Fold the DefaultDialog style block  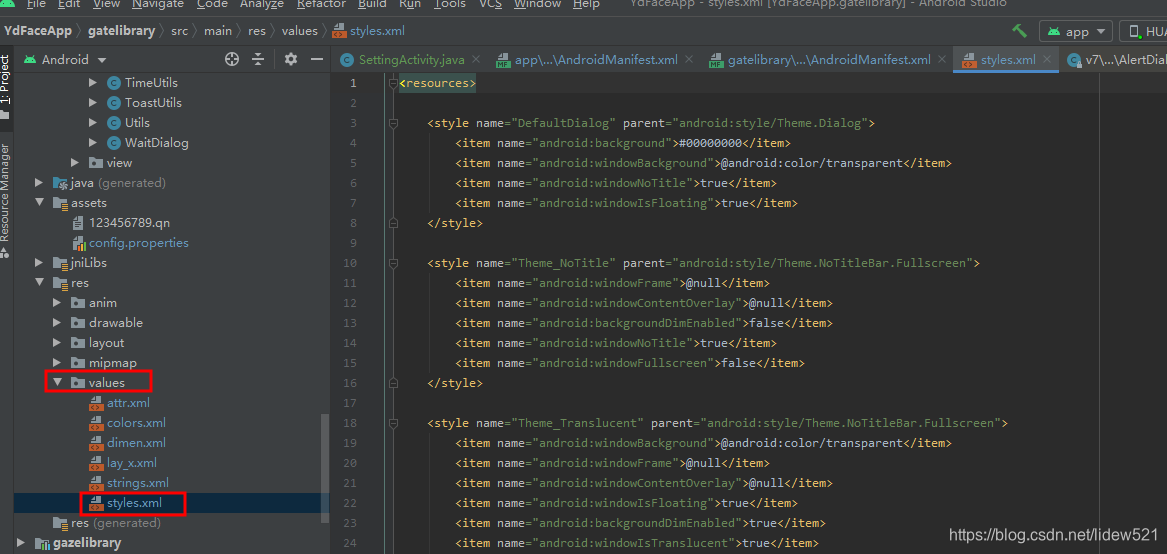(392, 123)
